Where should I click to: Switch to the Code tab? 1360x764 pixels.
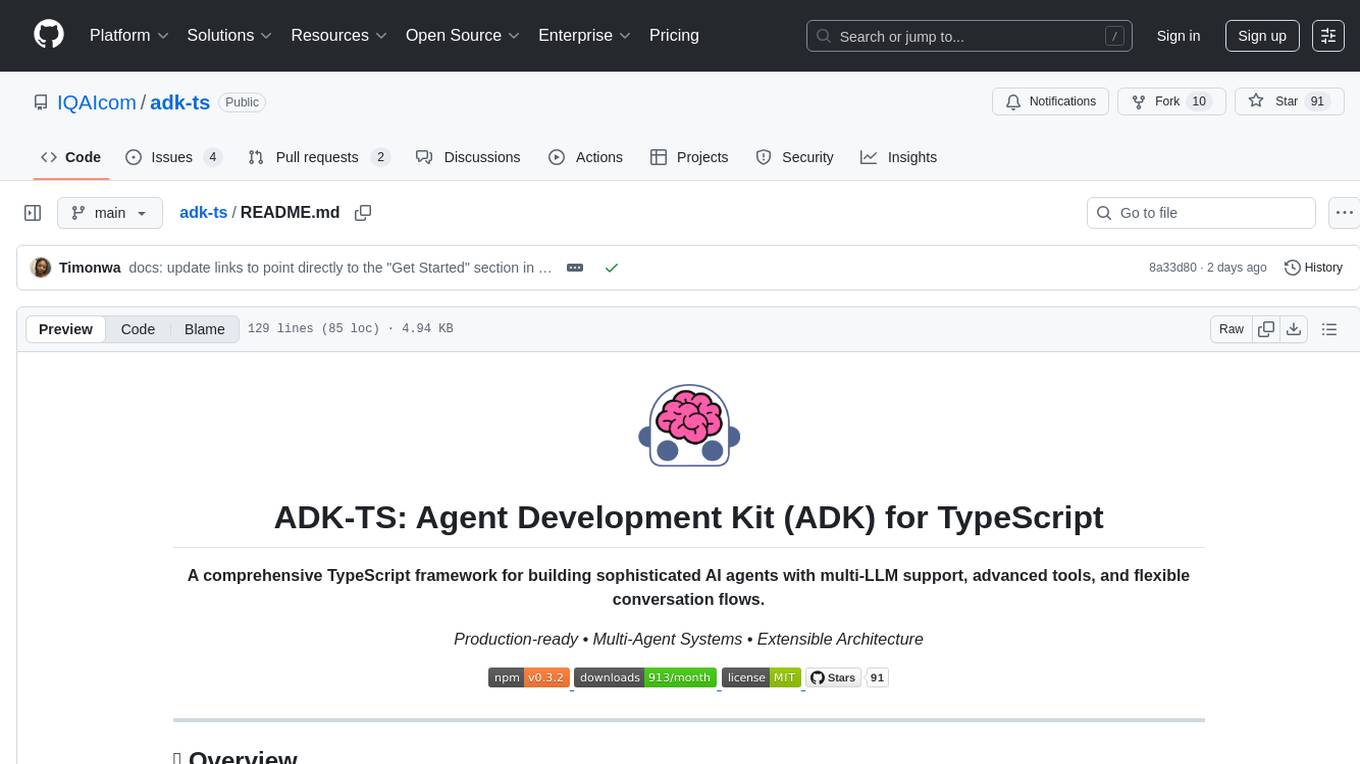coord(71,157)
